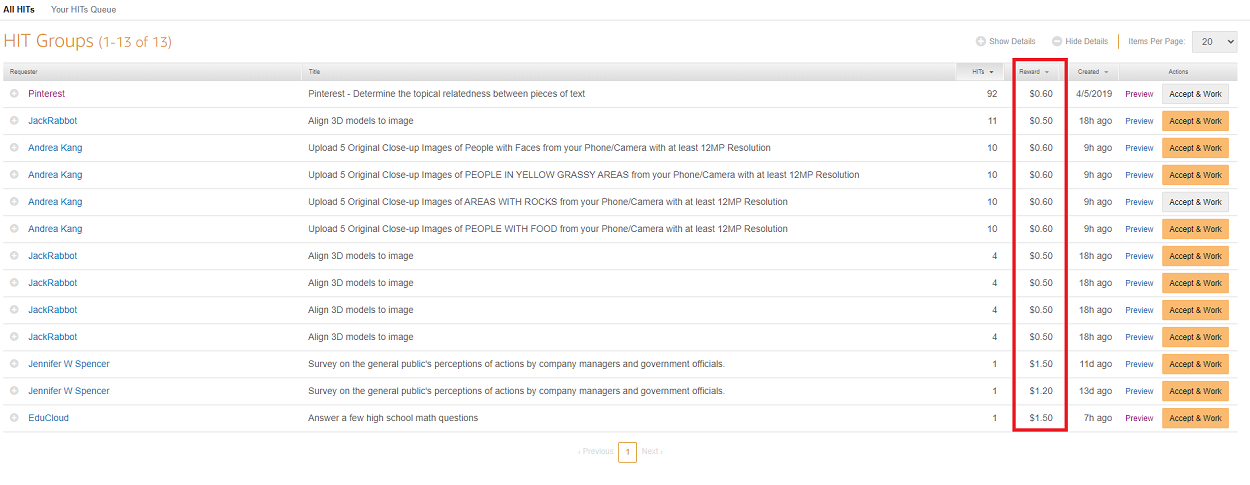Preview the high school math questions HIT
Viewport: 1250px width, 485px height.
click(1139, 418)
